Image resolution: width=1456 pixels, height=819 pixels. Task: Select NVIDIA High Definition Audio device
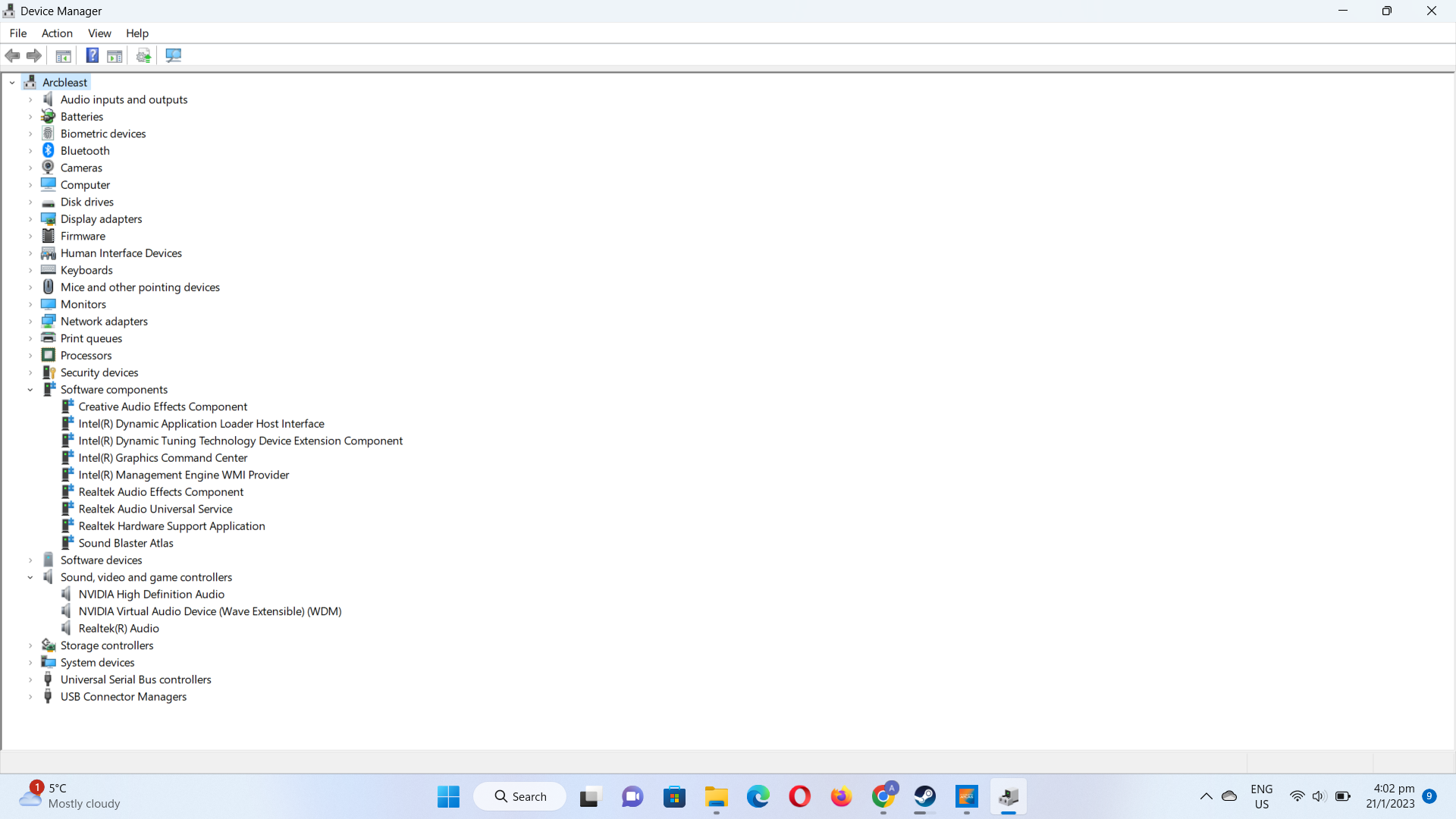tap(152, 594)
